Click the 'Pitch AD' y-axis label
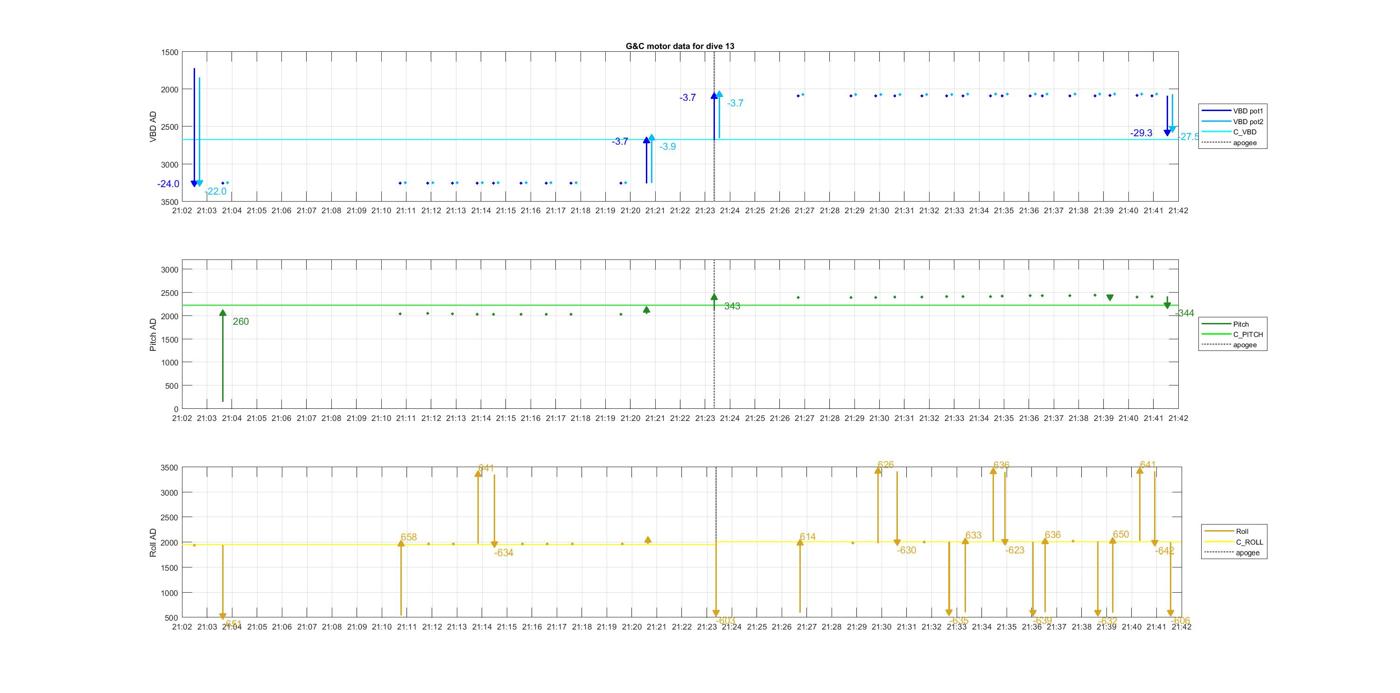Viewport: 1400px width, 693px height. 154,335
